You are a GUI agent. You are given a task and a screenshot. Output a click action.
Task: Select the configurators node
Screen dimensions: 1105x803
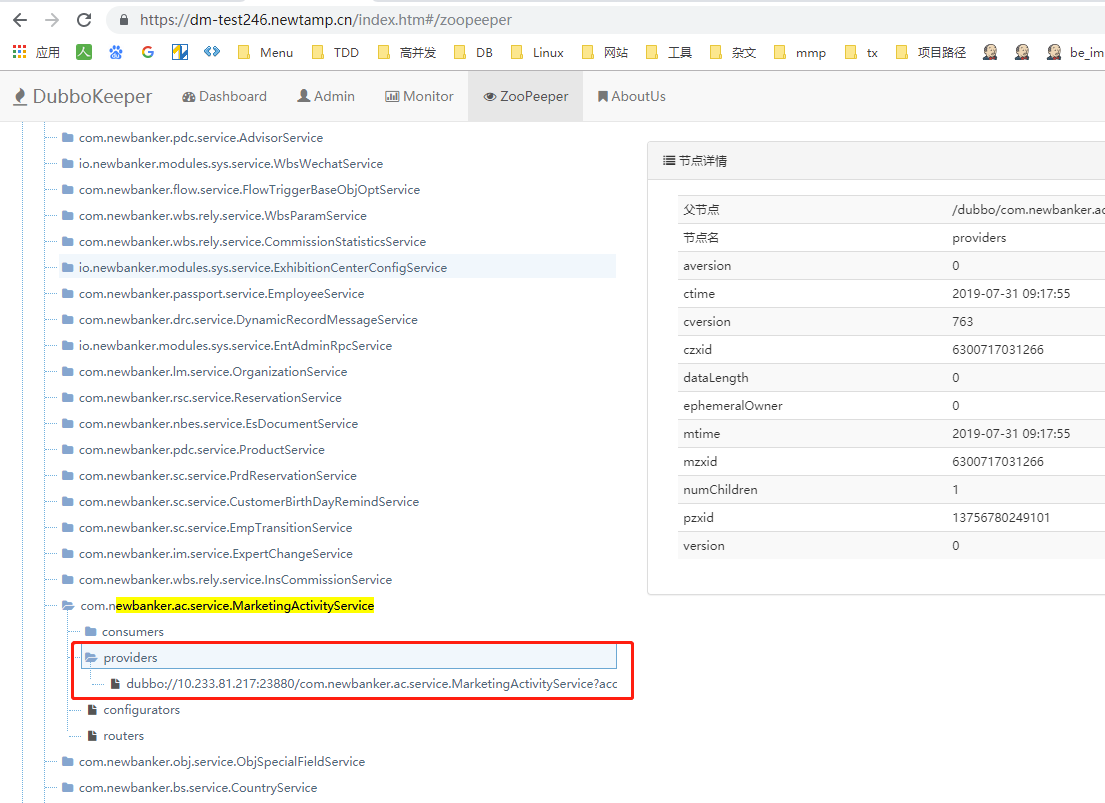click(x=142, y=710)
